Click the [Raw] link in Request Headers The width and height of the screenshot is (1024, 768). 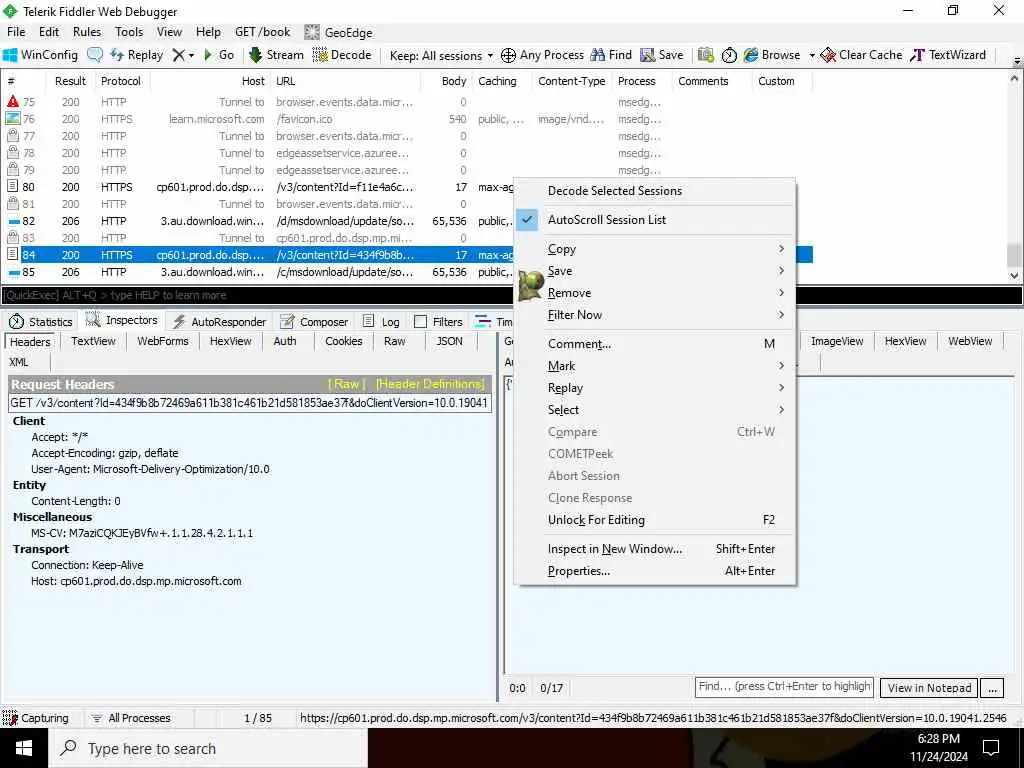346,384
